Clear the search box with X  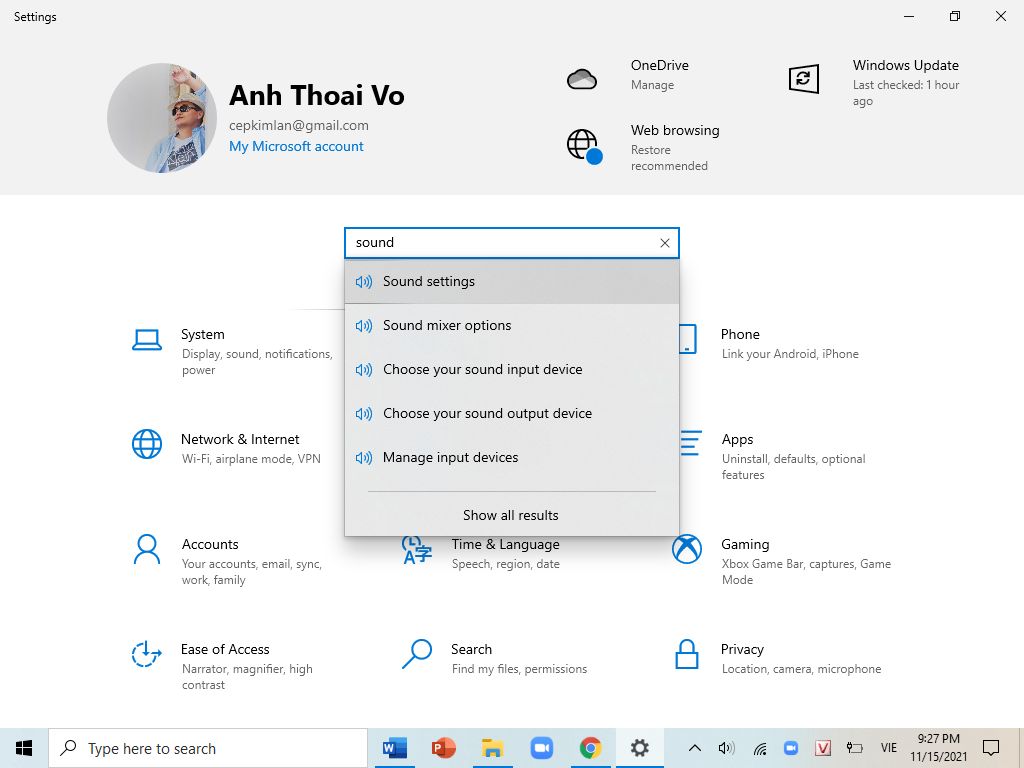pyautogui.click(x=665, y=243)
